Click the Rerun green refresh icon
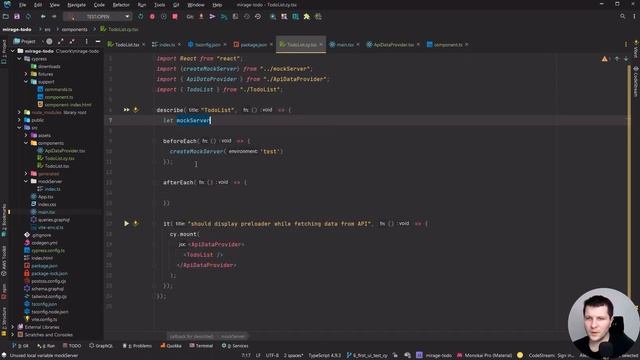Screen dimensions: 640x360 141,17
